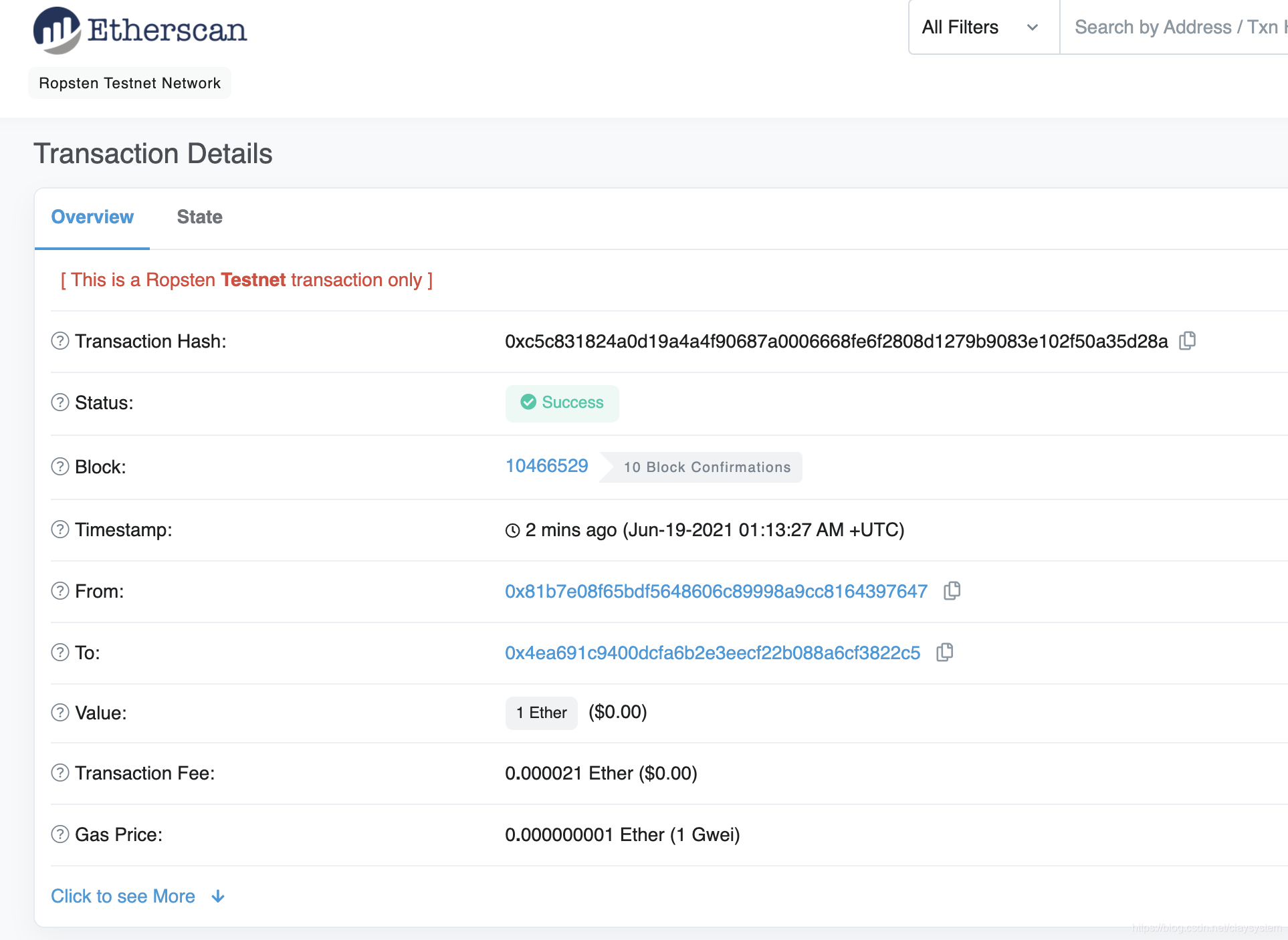This screenshot has width=1288, height=940.
Task: Click the green Success checkmark icon
Action: click(528, 402)
